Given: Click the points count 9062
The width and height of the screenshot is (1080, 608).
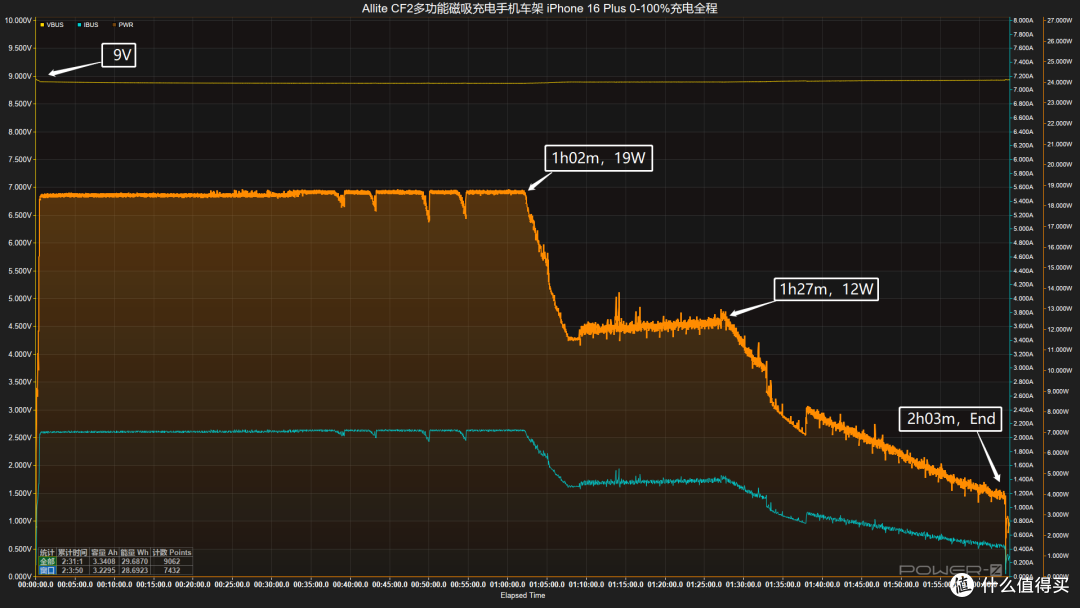Looking at the screenshot, I should click(172, 561).
